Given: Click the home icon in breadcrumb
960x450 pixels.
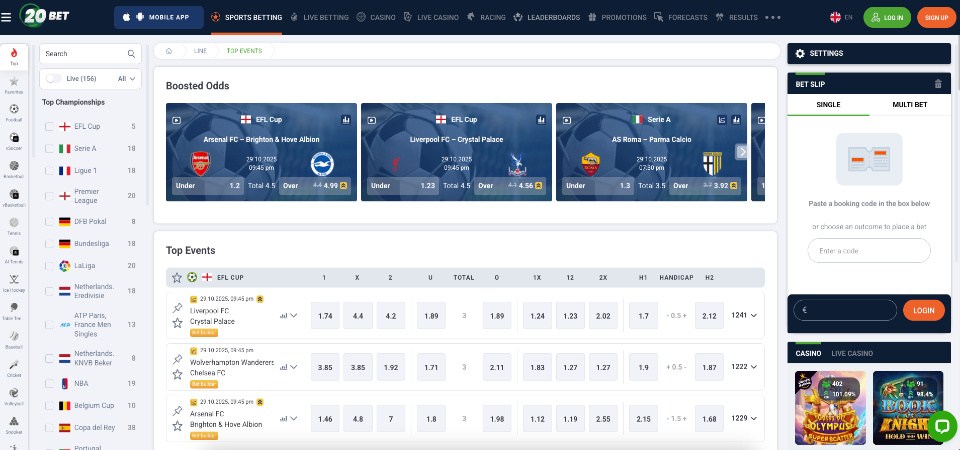Looking at the screenshot, I should (x=170, y=50).
